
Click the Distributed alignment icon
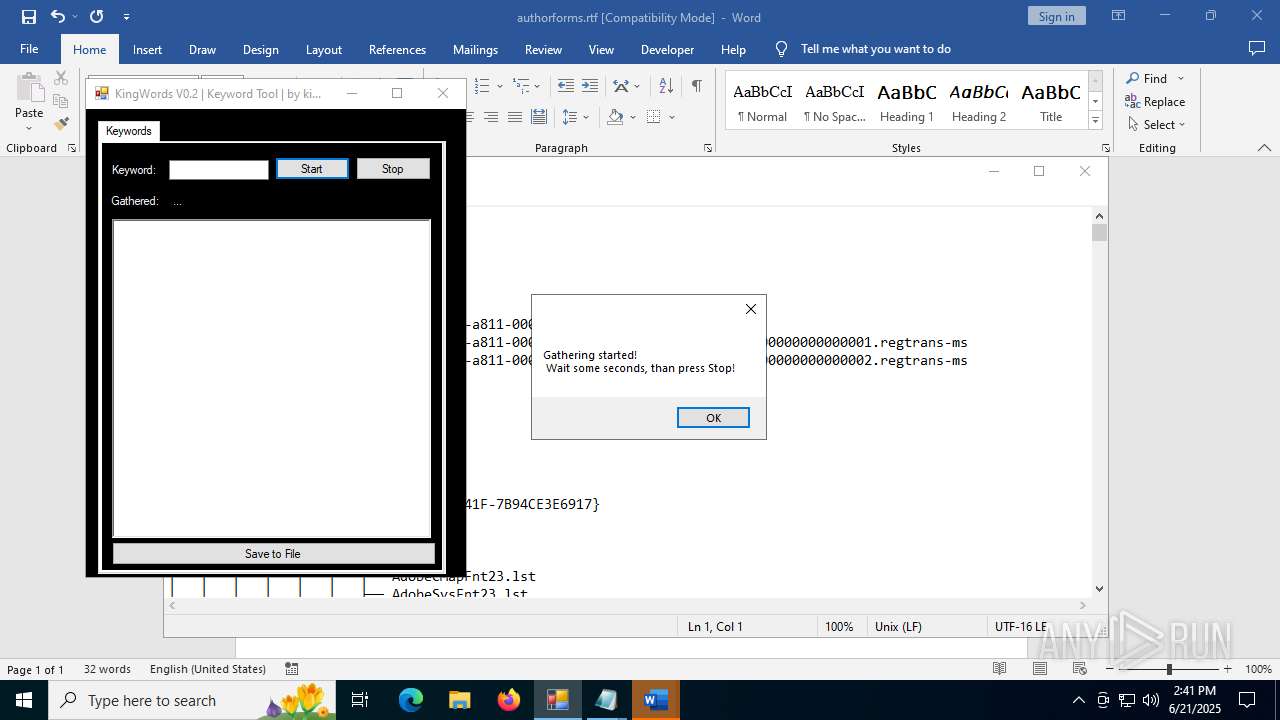tap(539, 117)
